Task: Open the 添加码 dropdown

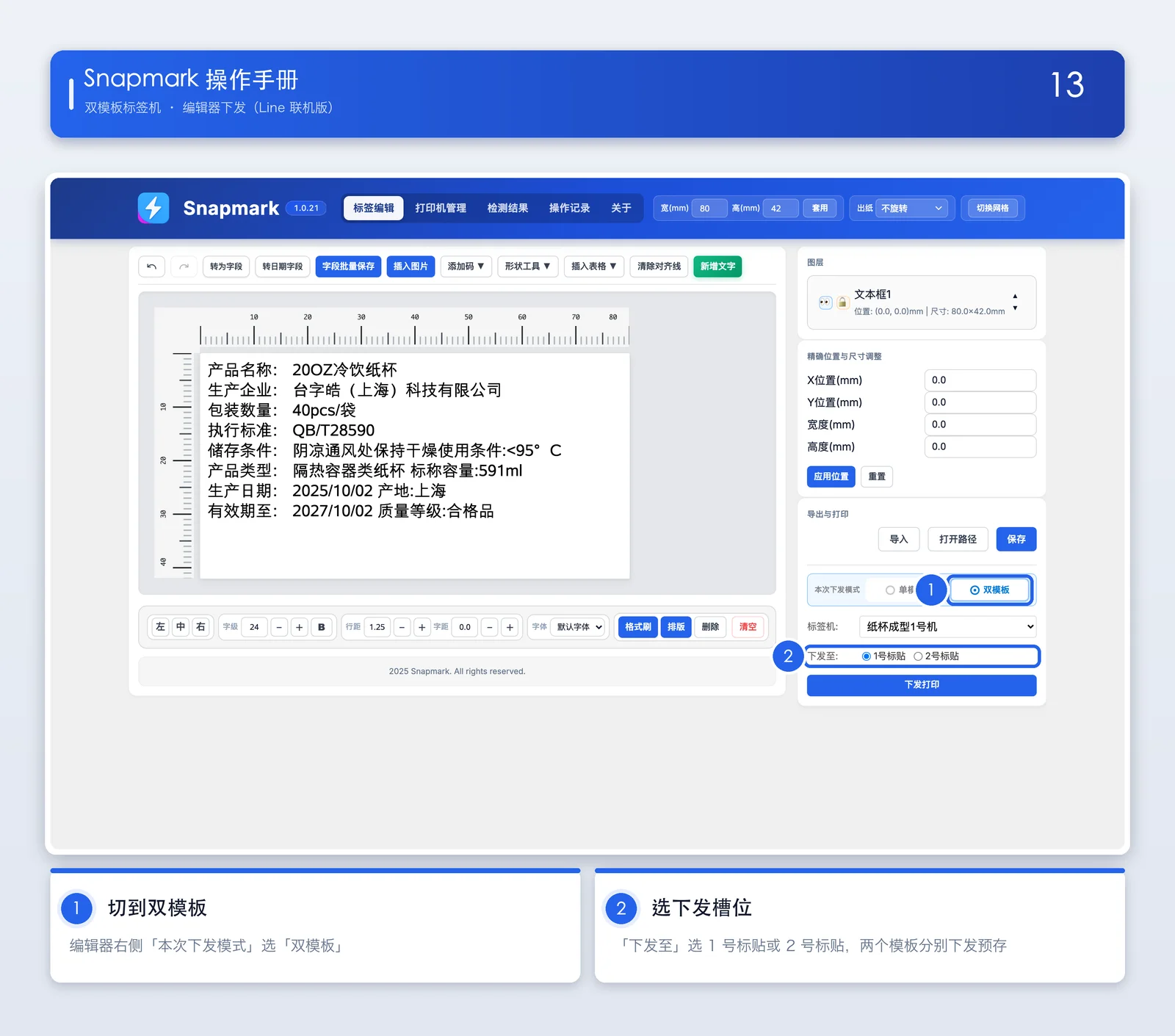Action: (466, 267)
